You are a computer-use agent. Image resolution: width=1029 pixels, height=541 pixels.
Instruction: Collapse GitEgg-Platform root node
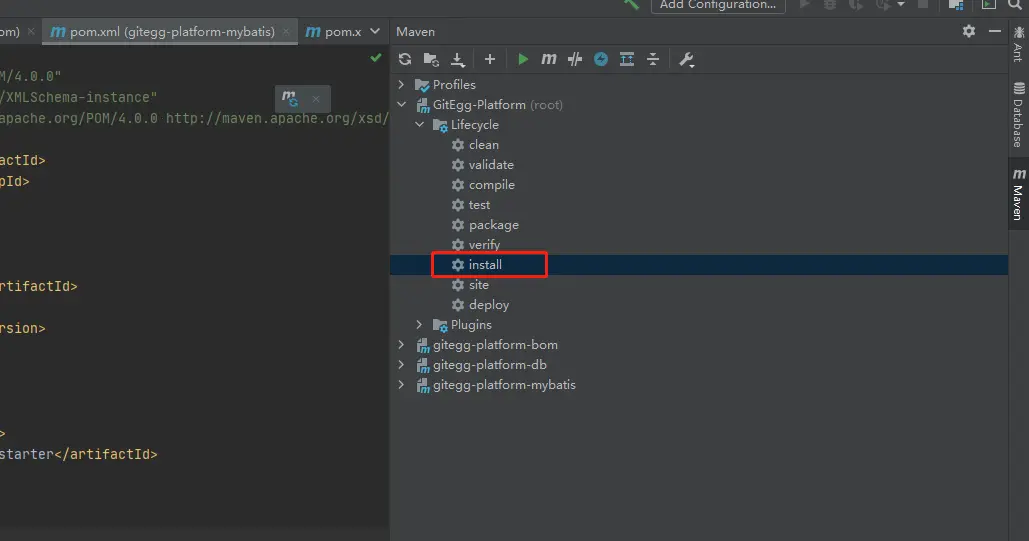pyautogui.click(x=402, y=104)
